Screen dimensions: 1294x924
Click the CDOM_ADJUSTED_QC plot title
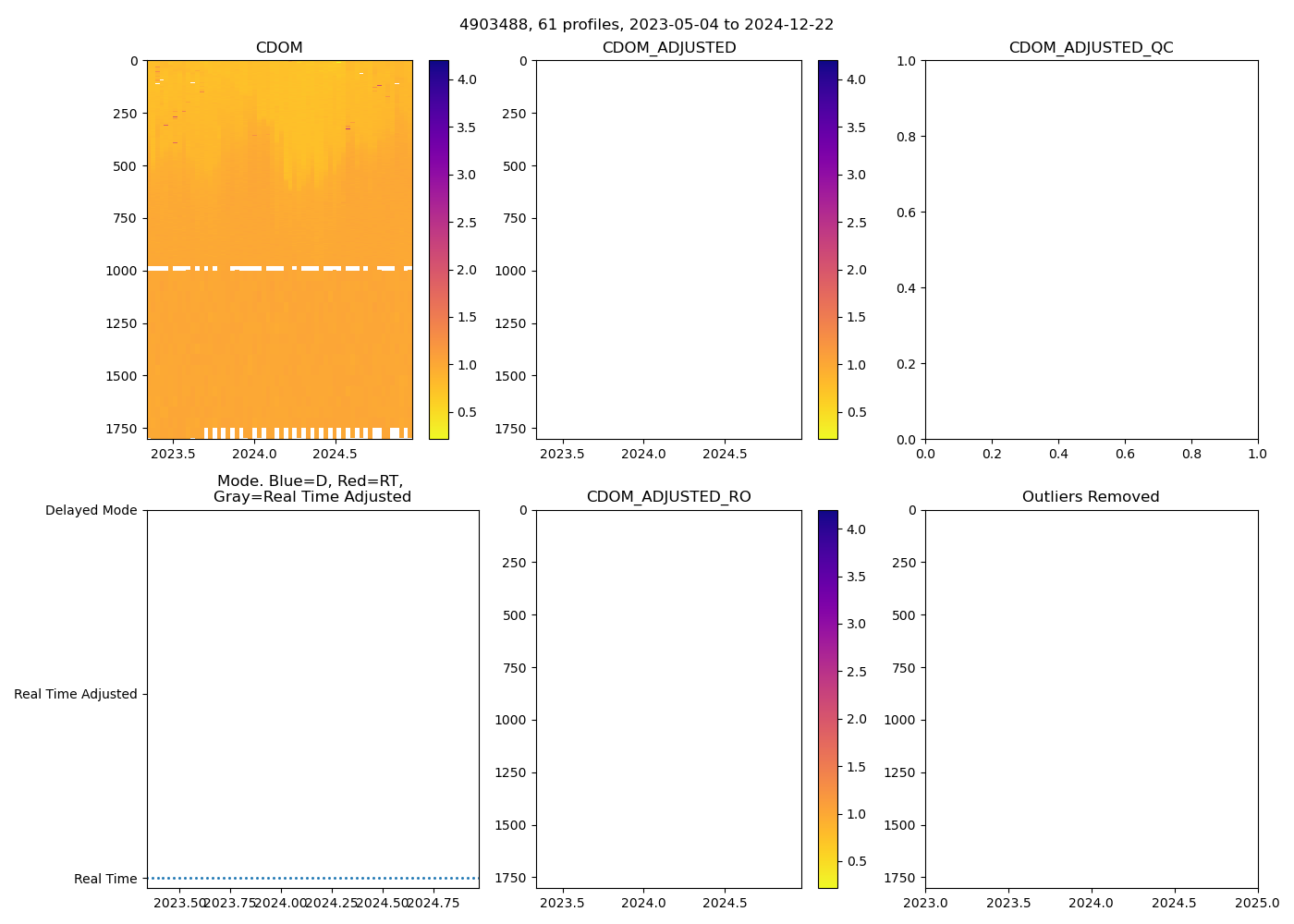click(x=1091, y=48)
